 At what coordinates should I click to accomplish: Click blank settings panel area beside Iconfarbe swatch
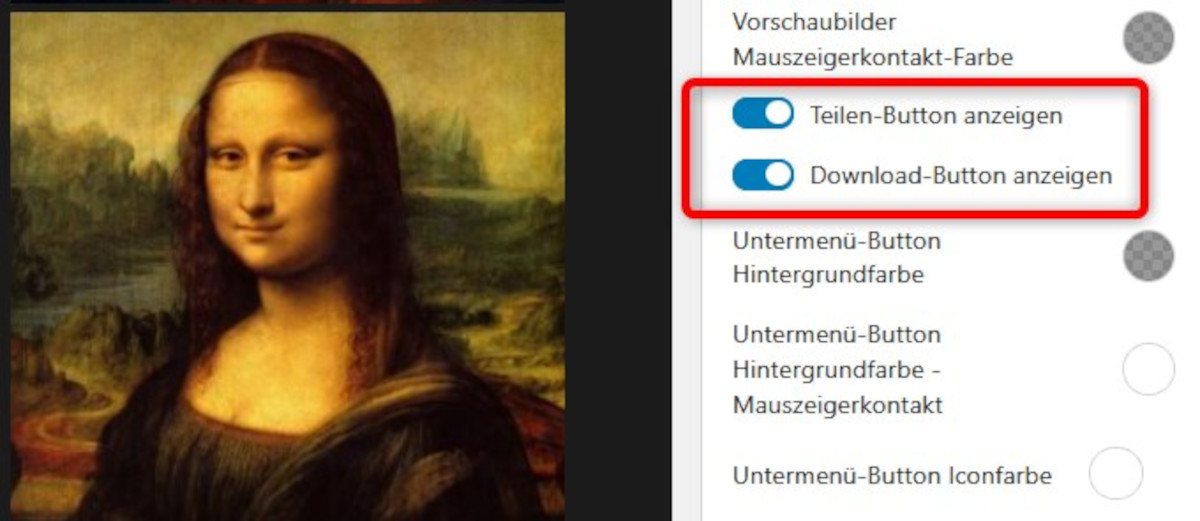pyautogui.click(x=1168, y=474)
